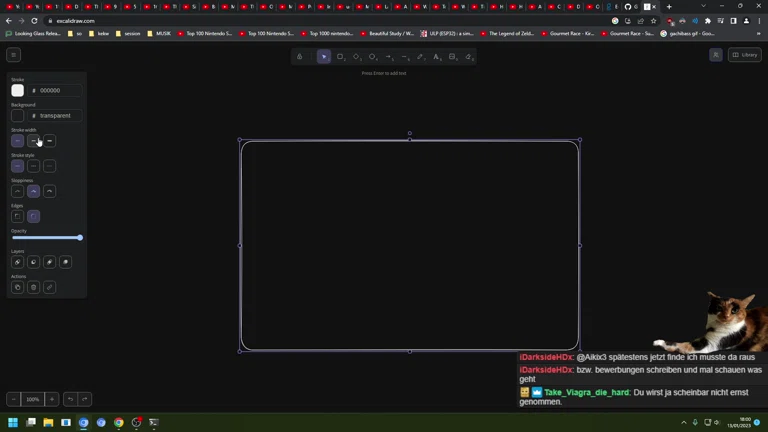Send selected shape to back
Viewport: 768px width, 432px height.
tap(18, 262)
